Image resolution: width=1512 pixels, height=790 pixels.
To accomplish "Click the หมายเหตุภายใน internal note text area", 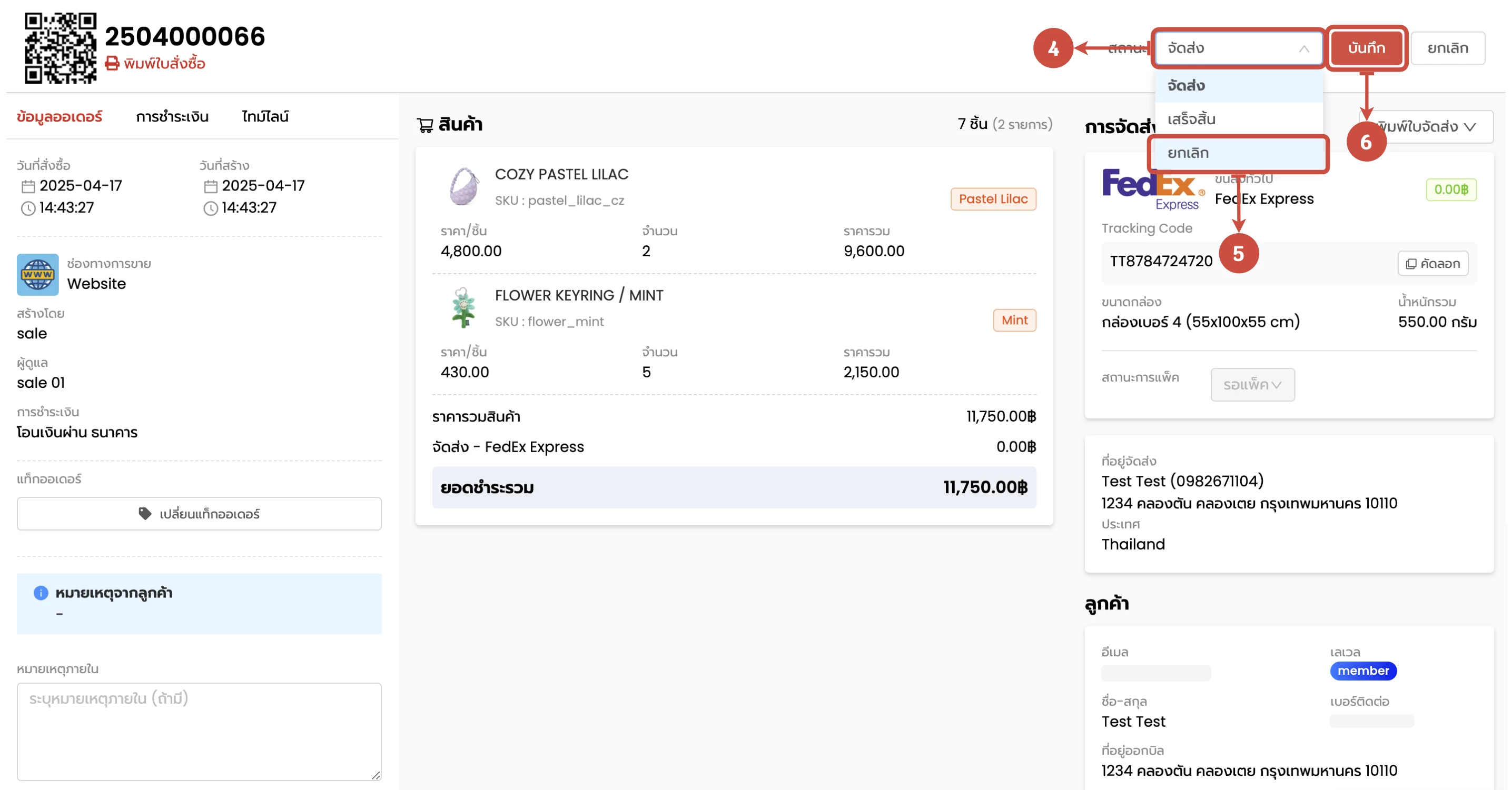I will pyautogui.click(x=199, y=732).
